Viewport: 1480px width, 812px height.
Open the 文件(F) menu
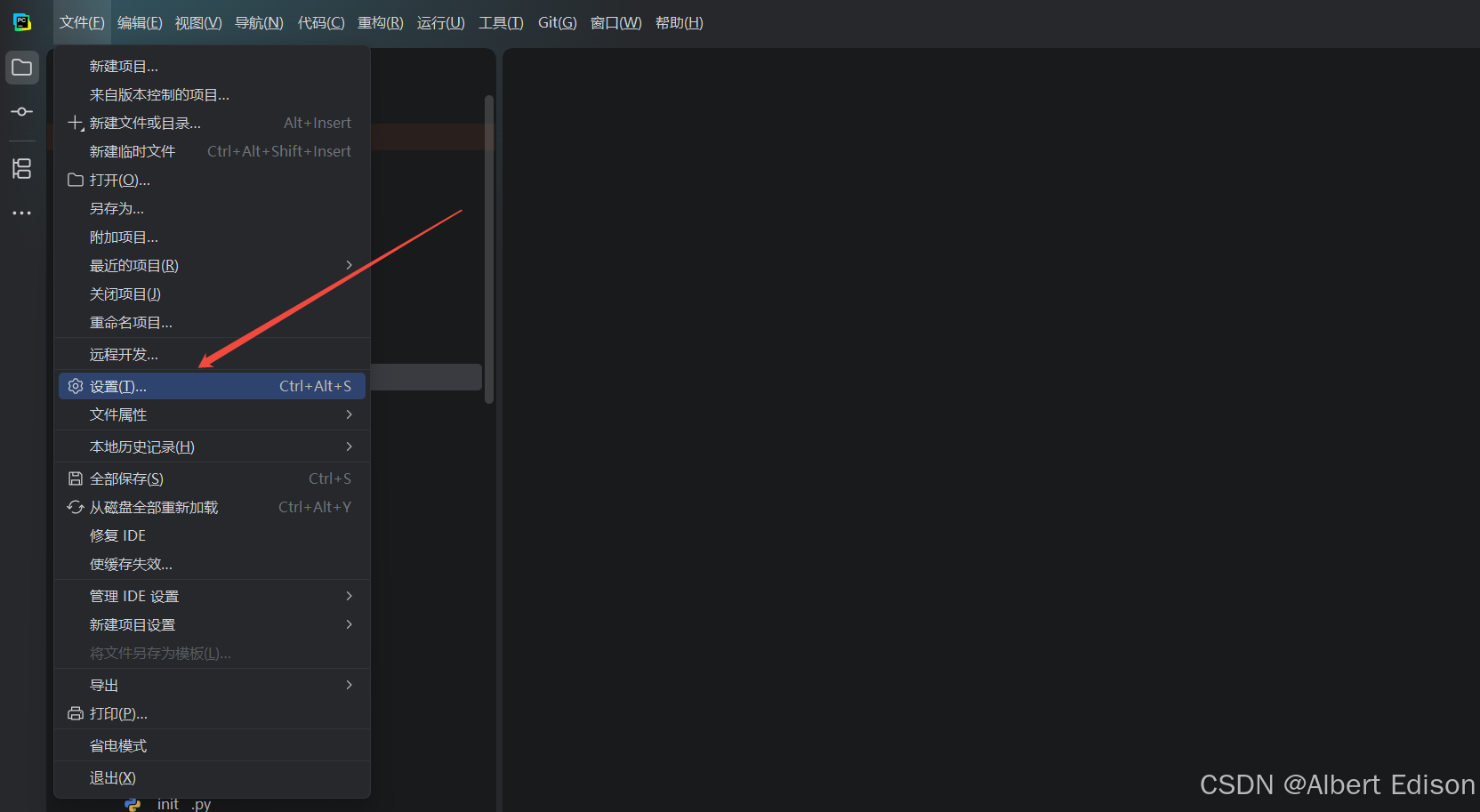82,22
